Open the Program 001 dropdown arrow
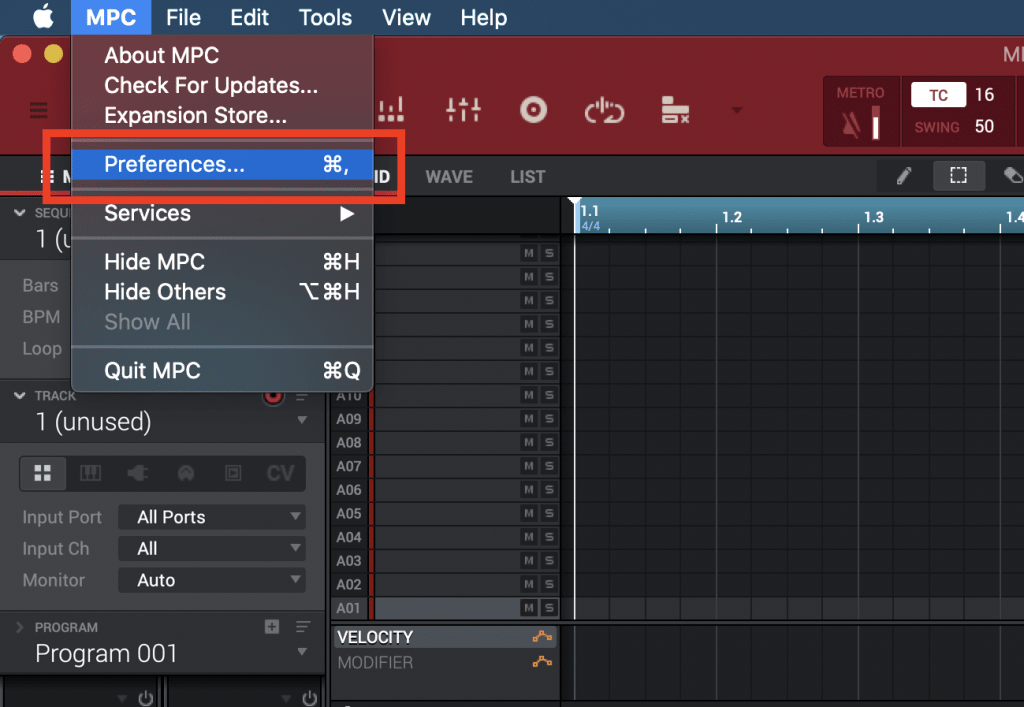 [302, 652]
